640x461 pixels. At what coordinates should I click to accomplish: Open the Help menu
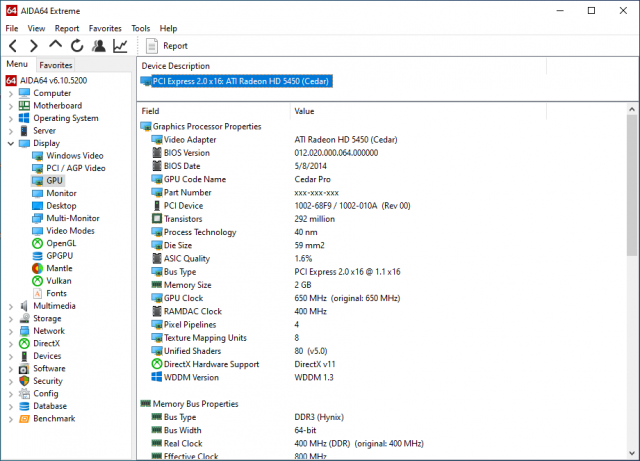(168, 28)
